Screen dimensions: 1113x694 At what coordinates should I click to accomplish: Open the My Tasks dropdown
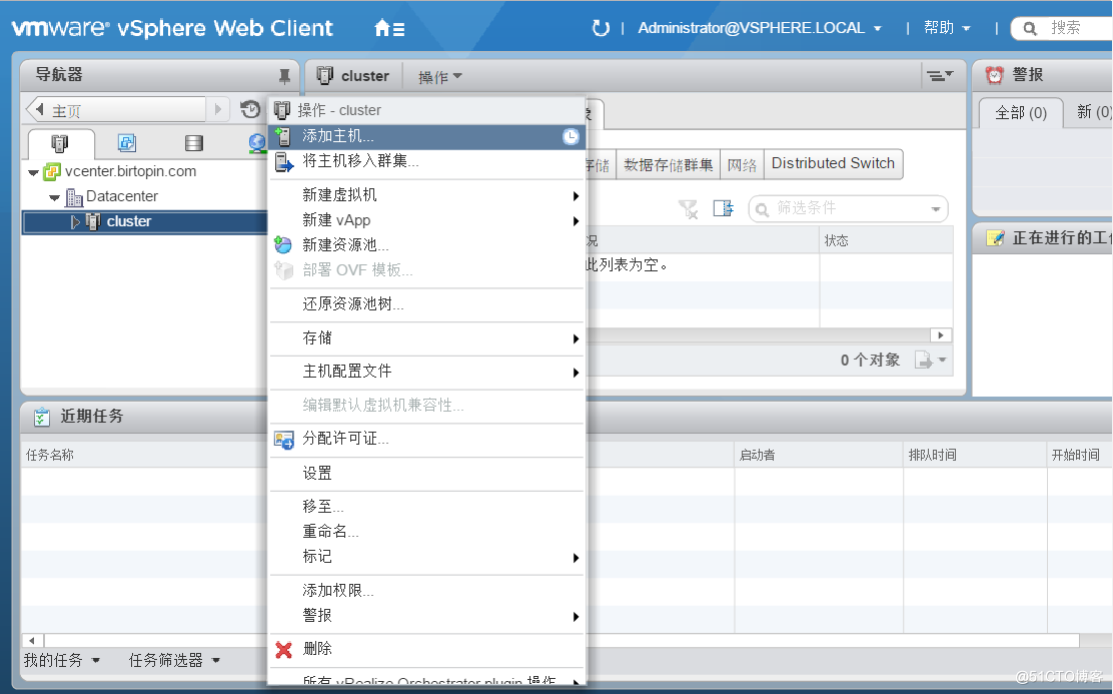[61, 661]
